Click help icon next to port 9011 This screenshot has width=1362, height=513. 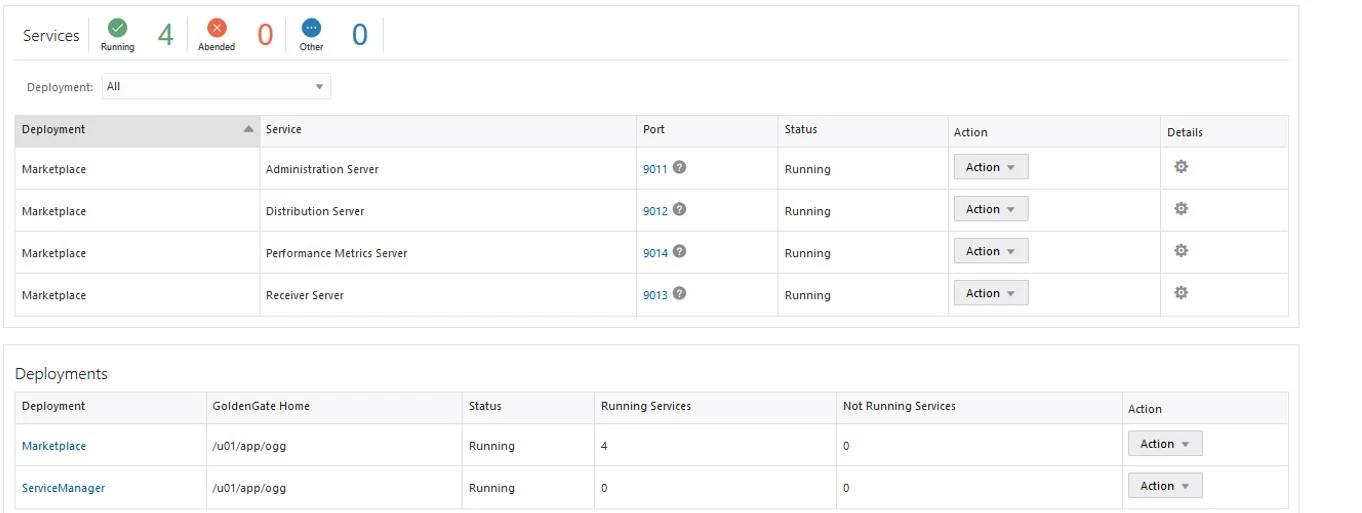click(679, 167)
